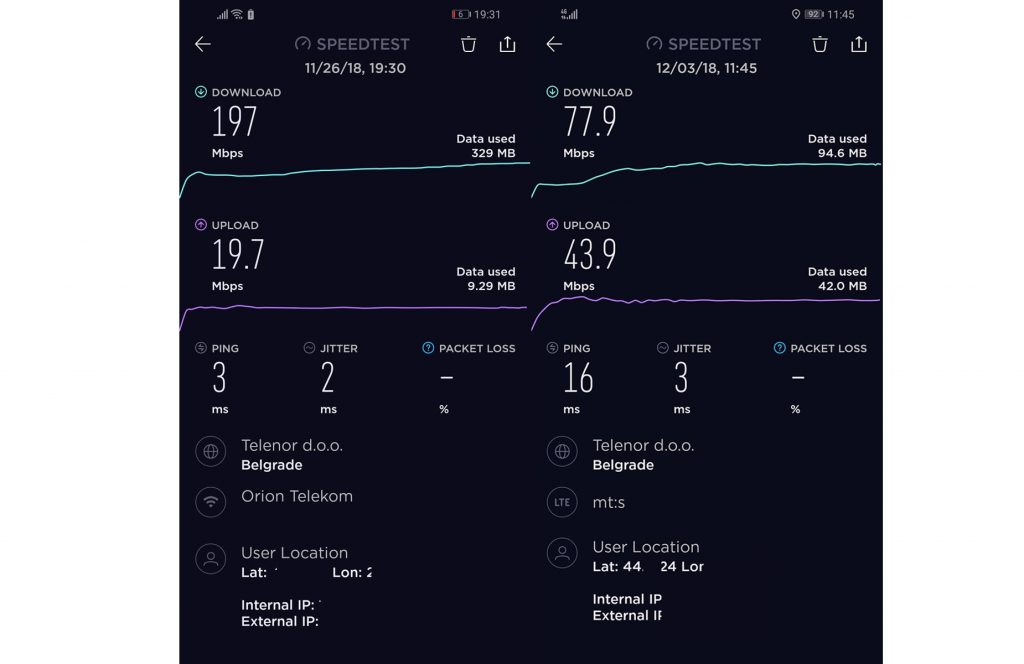Tap the mt:s carrier name

(609, 502)
